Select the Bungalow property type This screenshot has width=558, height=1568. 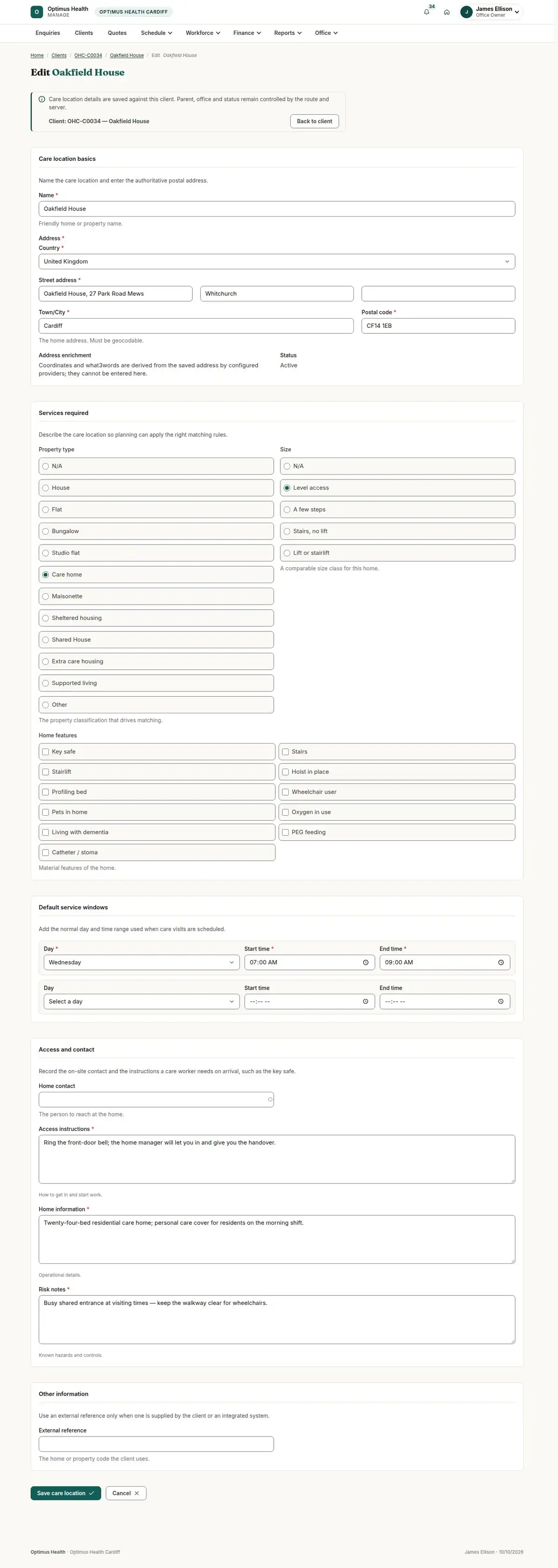pos(156,532)
